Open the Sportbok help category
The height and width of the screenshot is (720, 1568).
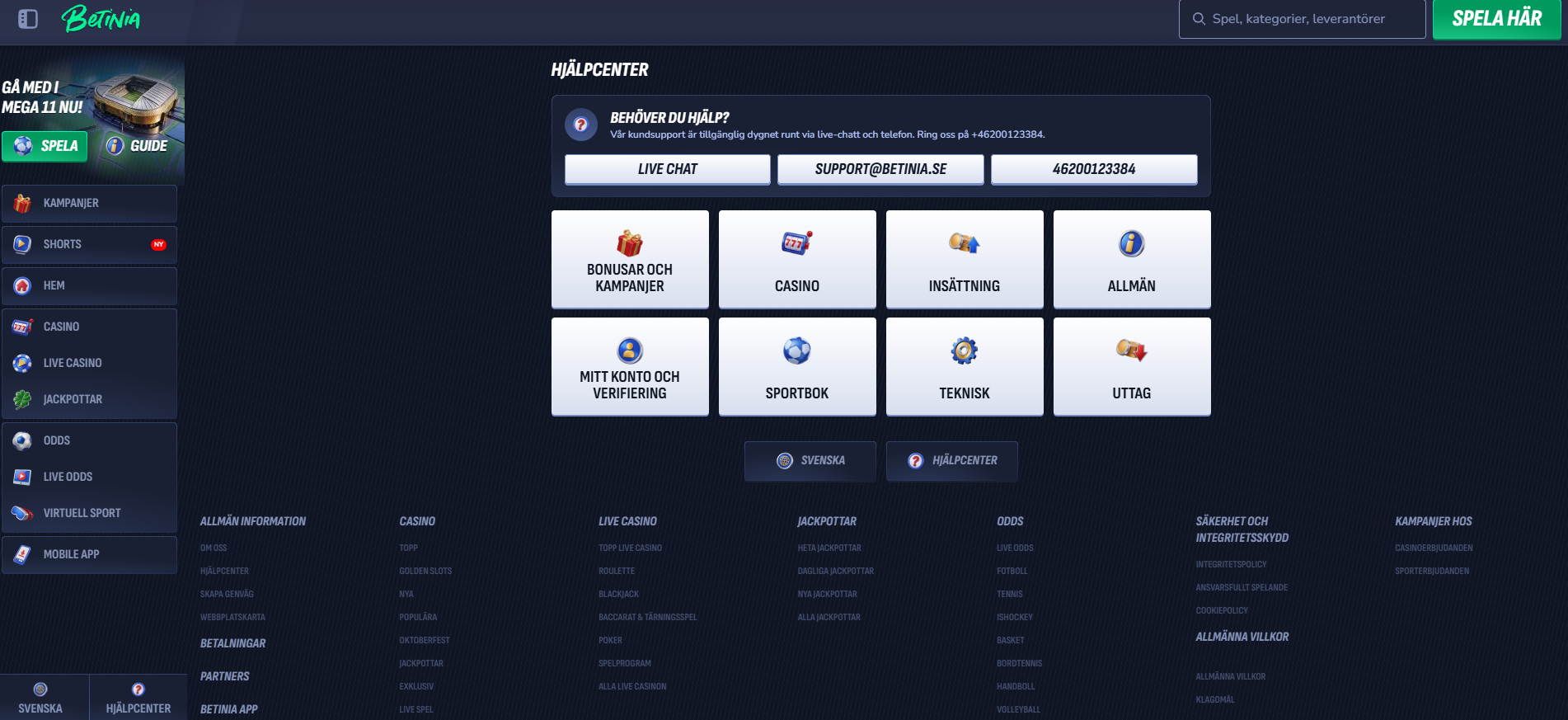[797, 366]
